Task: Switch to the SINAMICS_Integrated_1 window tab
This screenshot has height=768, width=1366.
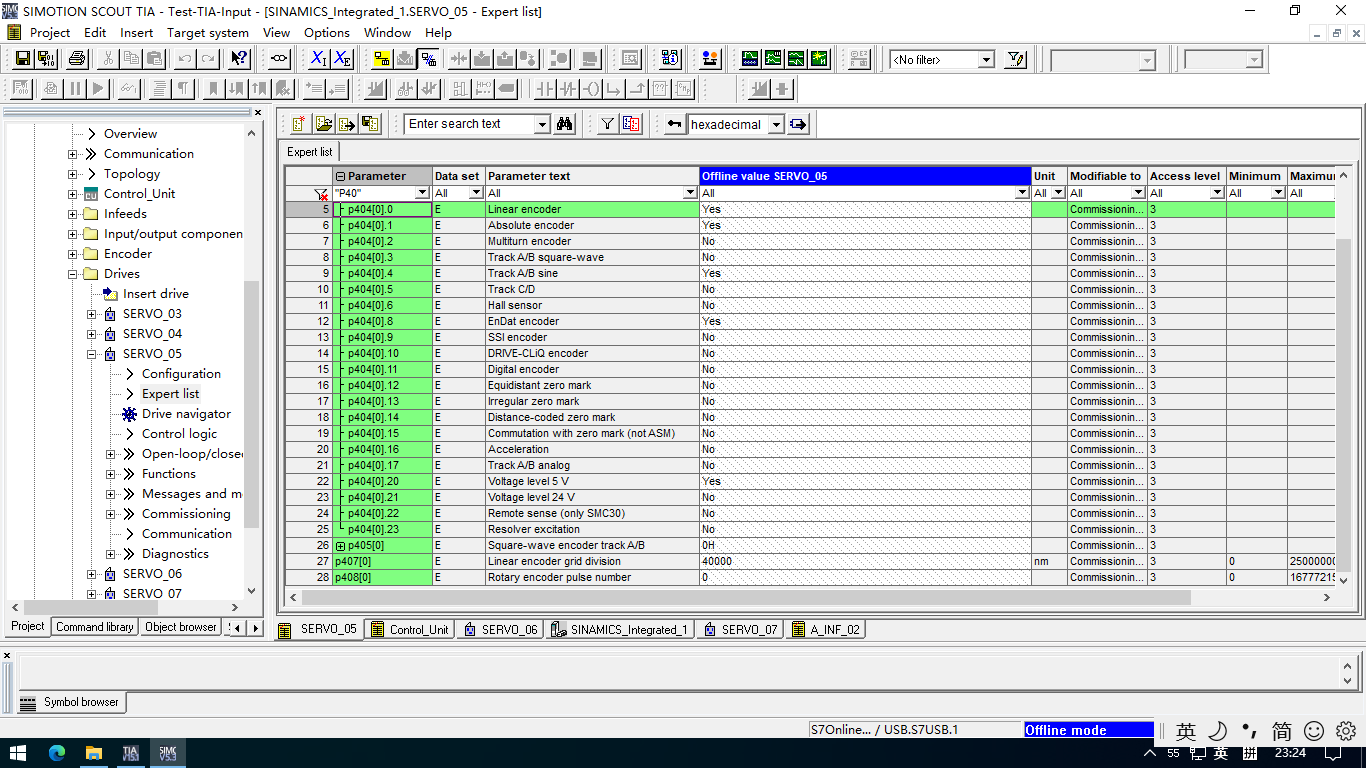Action: (620, 630)
